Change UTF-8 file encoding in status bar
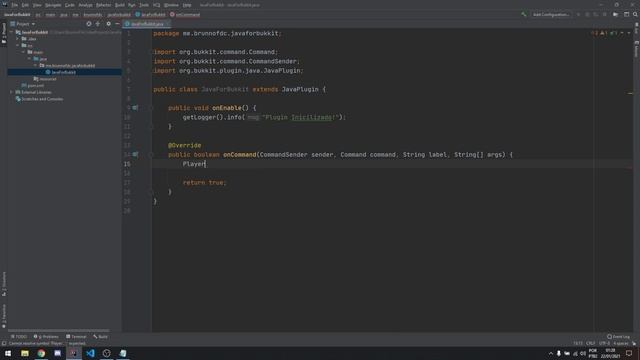Image resolution: width=640 pixels, height=360 pixels. 604,344
